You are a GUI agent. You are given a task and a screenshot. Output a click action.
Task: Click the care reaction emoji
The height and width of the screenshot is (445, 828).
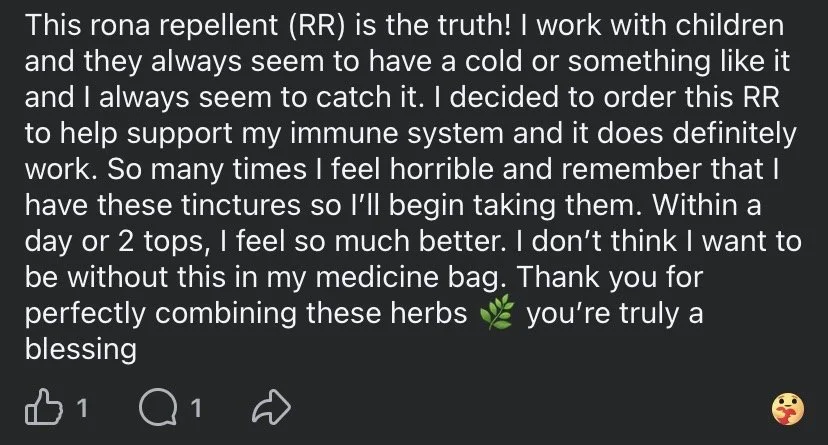click(788, 409)
